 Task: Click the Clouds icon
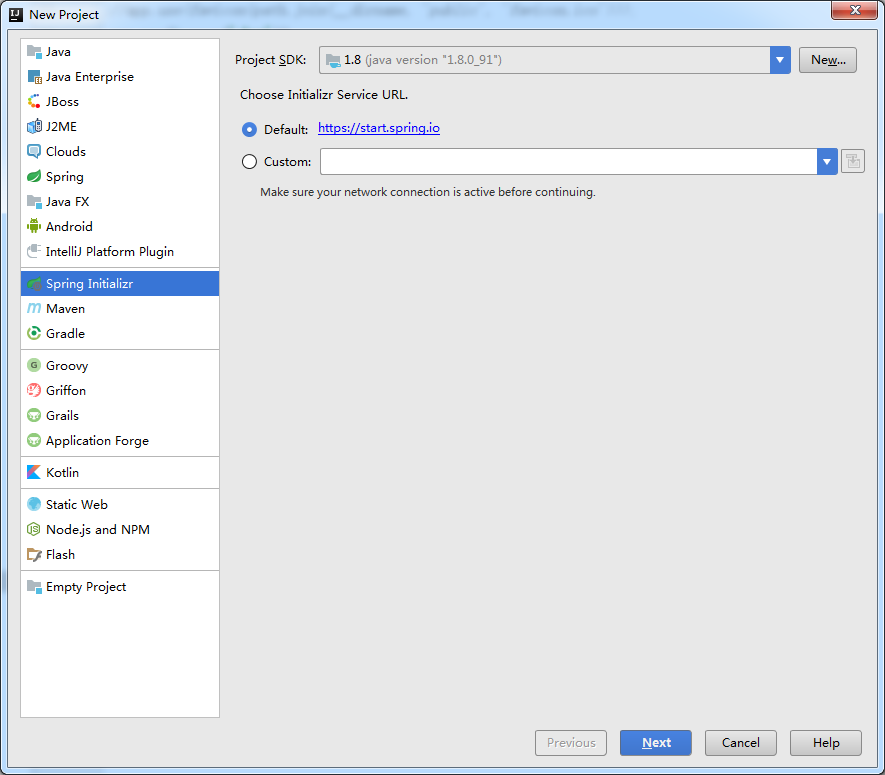(x=34, y=151)
